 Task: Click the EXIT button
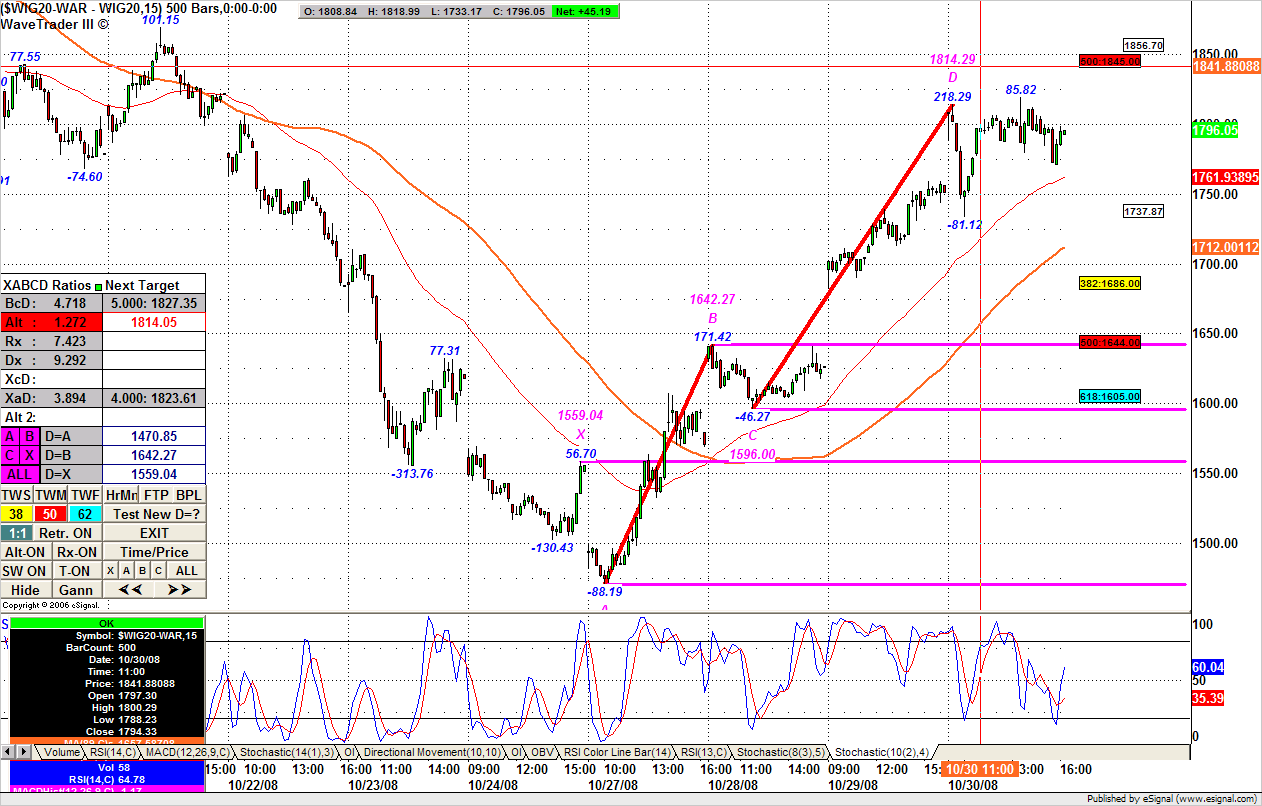(x=154, y=533)
